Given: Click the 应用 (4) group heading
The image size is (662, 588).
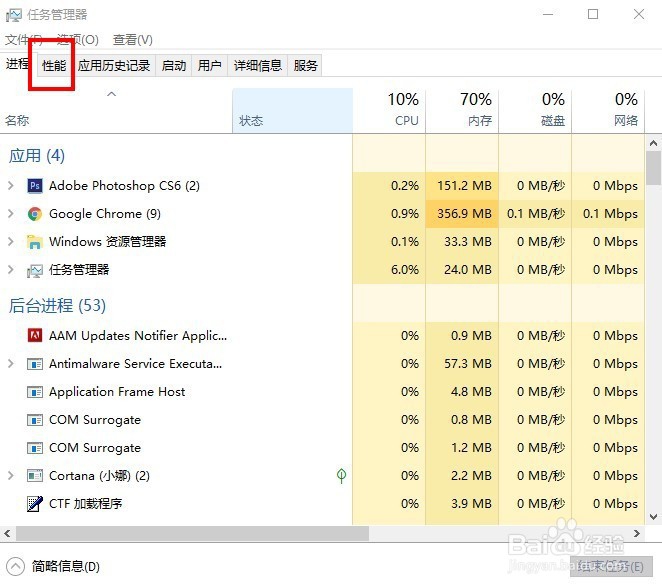Looking at the screenshot, I should (37, 156).
